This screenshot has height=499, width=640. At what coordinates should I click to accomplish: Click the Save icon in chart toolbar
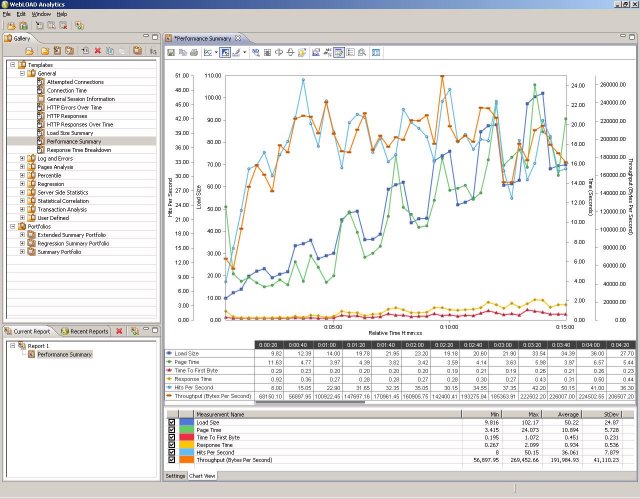click(x=170, y=51)
